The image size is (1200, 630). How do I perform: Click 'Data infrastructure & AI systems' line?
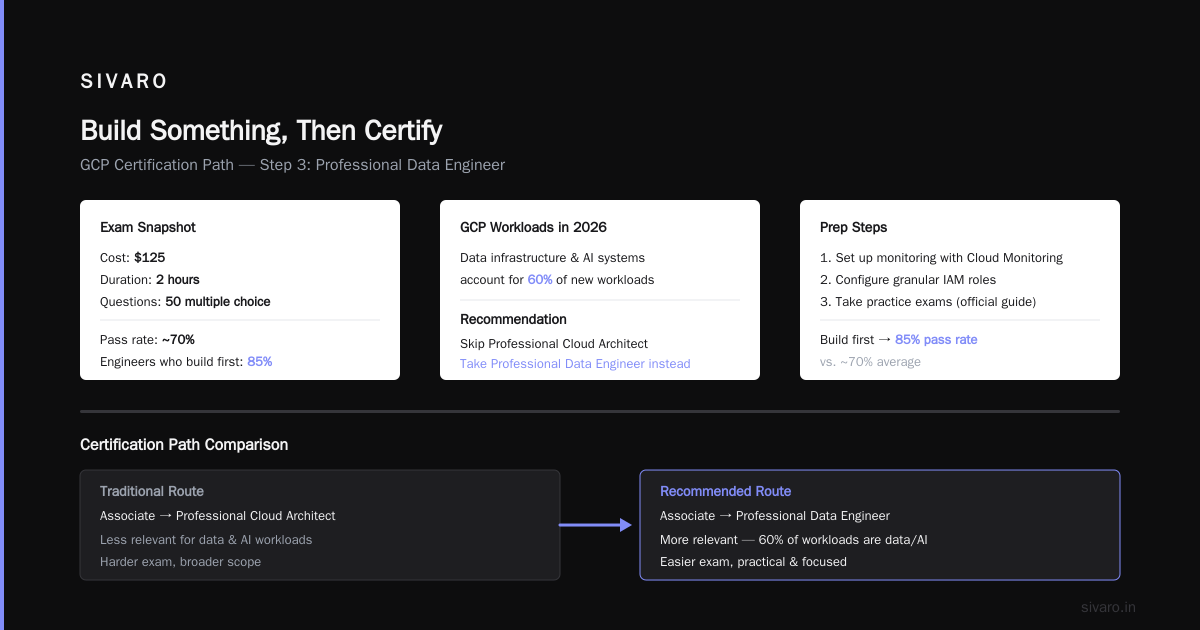pyautogui.click(x=553, y=257)
